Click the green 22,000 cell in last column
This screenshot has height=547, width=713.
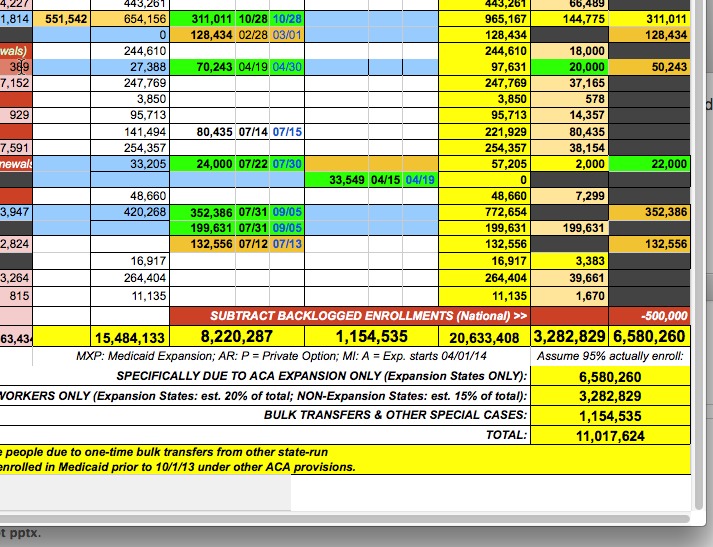coord(649,164)
